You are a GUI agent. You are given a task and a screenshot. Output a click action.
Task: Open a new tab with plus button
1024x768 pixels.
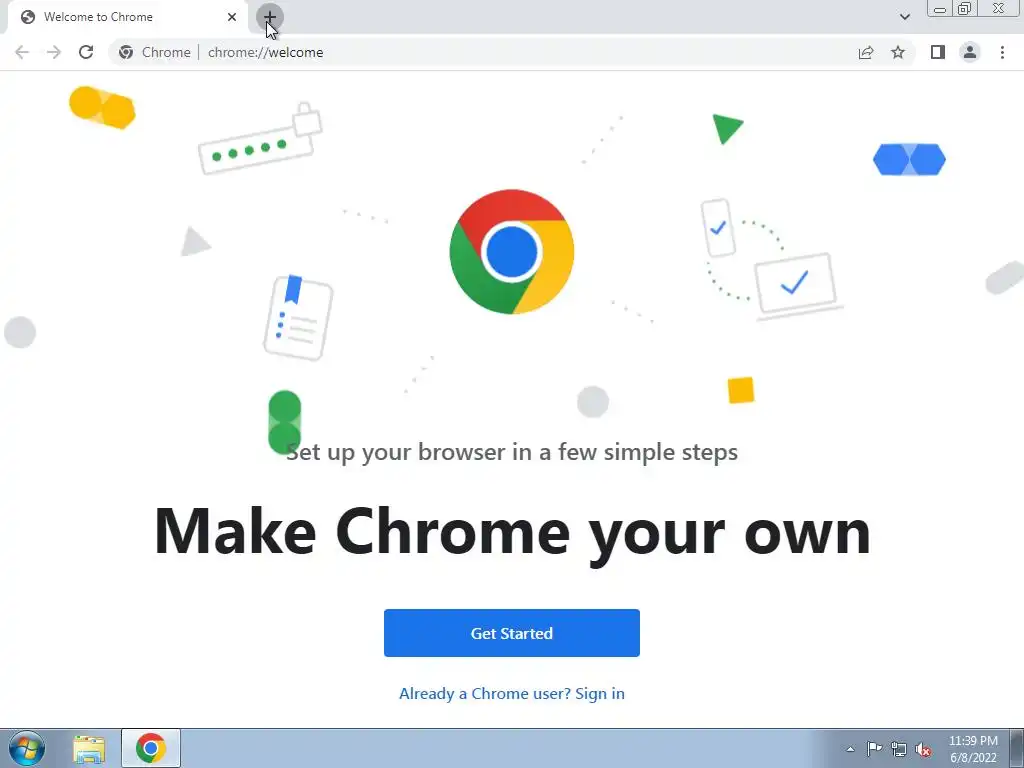point(270,17)
